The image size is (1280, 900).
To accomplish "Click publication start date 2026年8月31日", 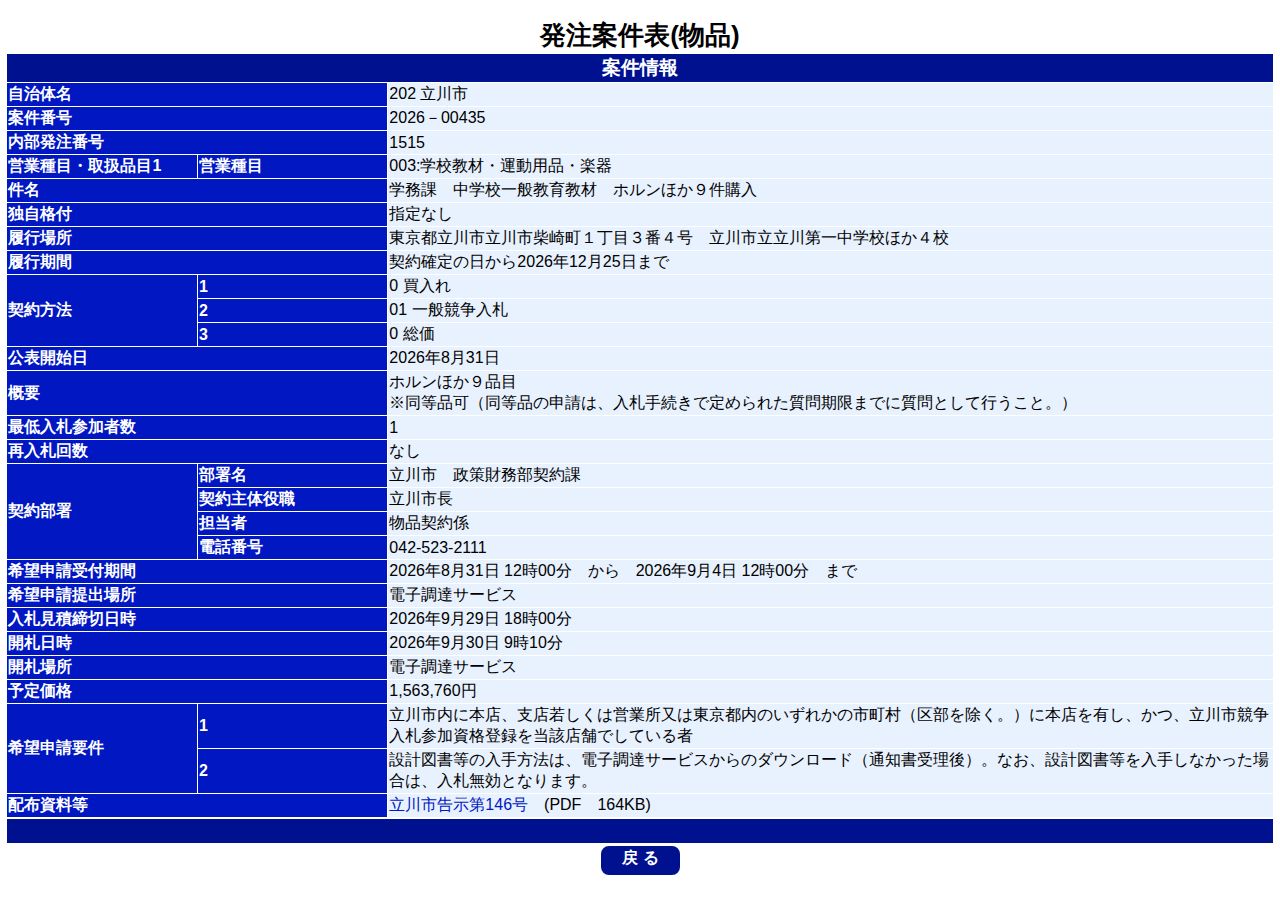I will pyautogui.click(x=444, y=358).
